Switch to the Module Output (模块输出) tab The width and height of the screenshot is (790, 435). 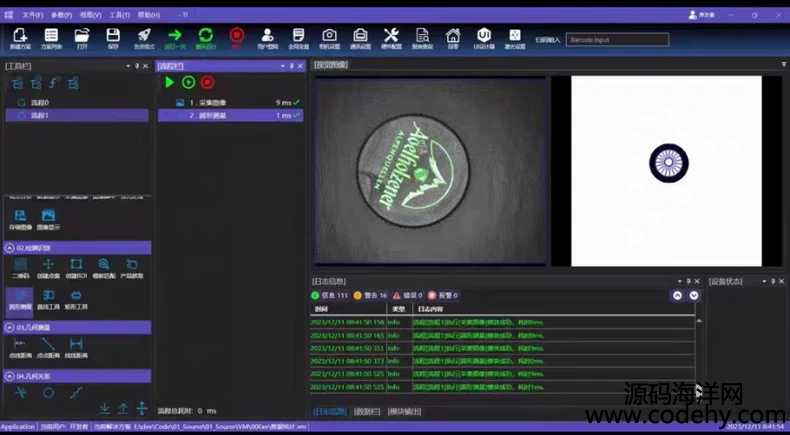[x=405, y=411]
